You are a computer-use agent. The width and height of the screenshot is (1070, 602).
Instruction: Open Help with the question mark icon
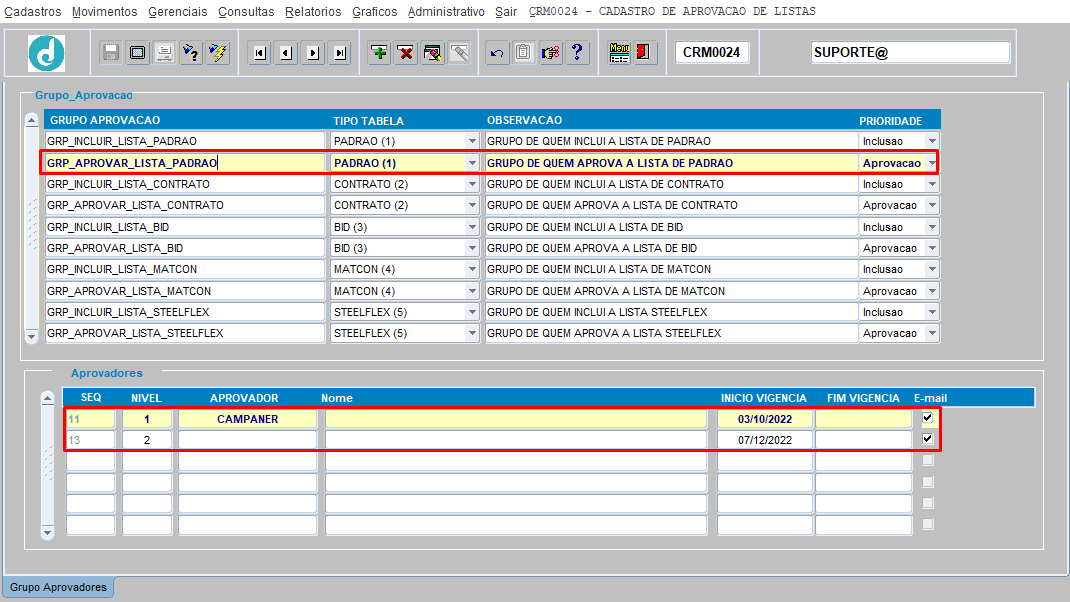[577, 53]
